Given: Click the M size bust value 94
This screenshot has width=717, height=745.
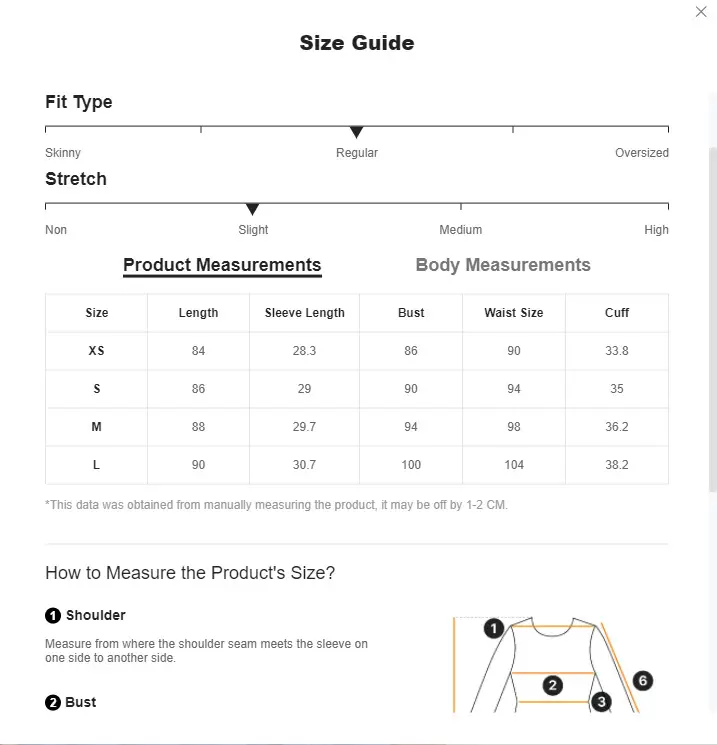Looking at the screenshot, I should [411, 427].
